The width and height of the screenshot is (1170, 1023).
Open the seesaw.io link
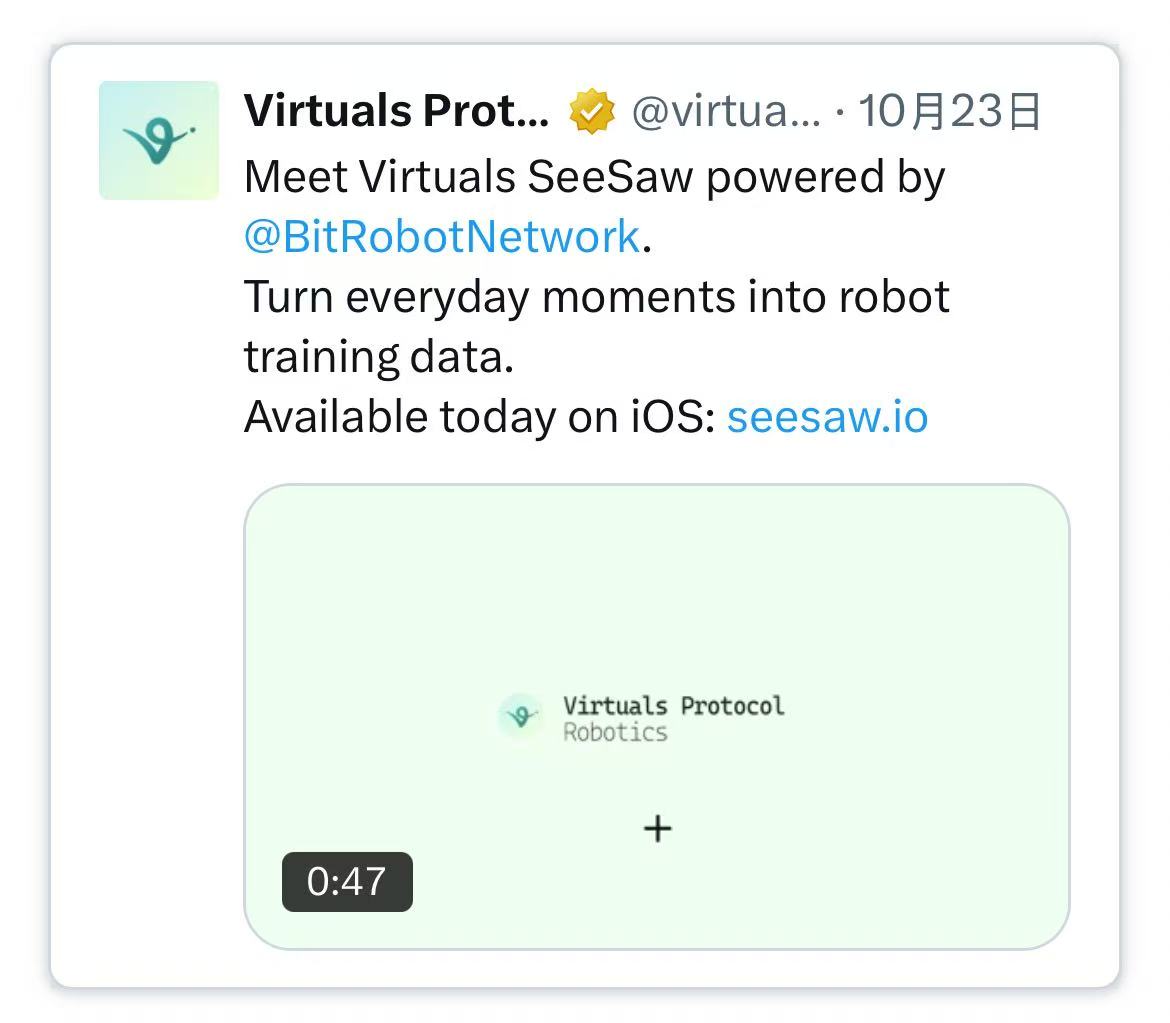tap(827, 416)
